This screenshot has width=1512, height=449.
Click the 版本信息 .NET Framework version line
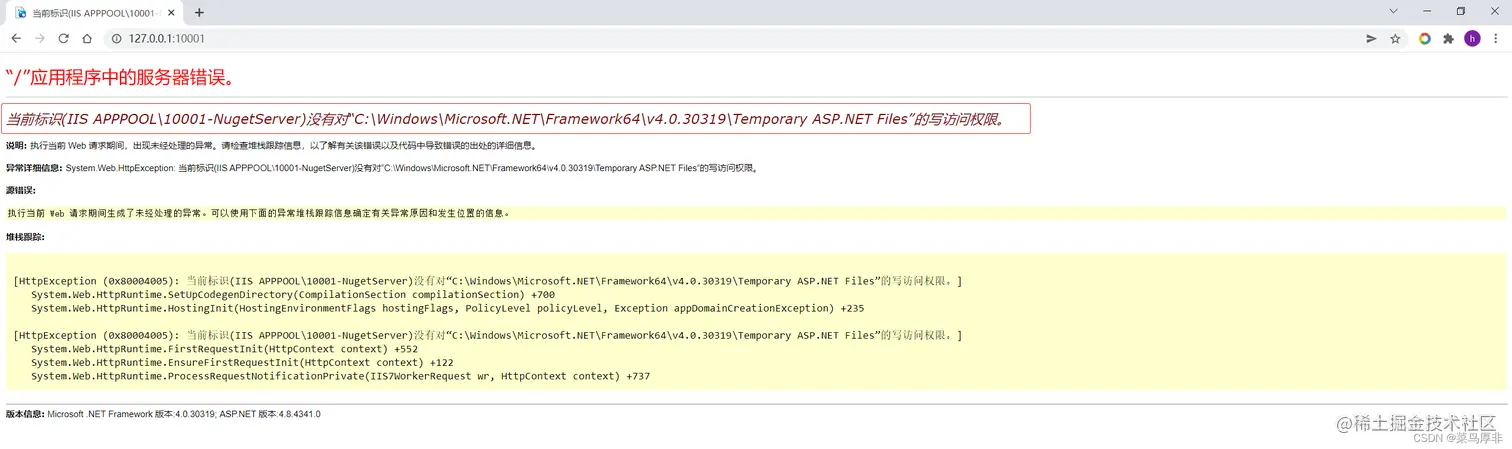pos(163,414)
